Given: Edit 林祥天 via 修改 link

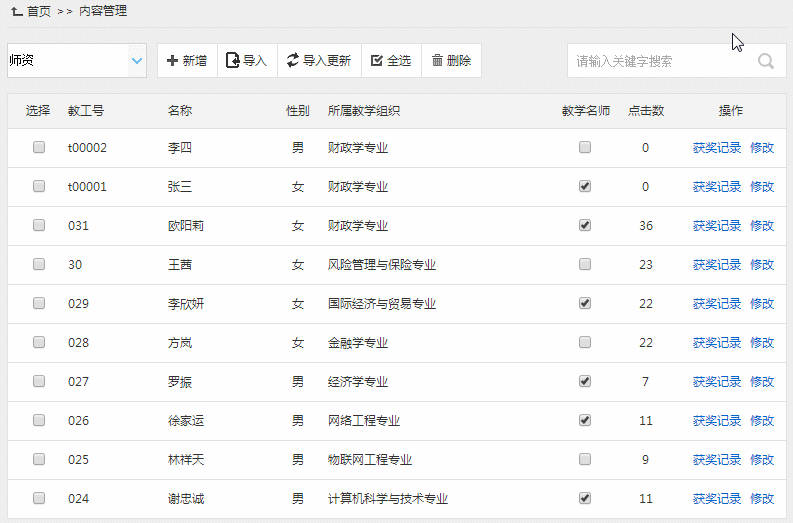Looking at the screenshot, I should pos(762,460).
